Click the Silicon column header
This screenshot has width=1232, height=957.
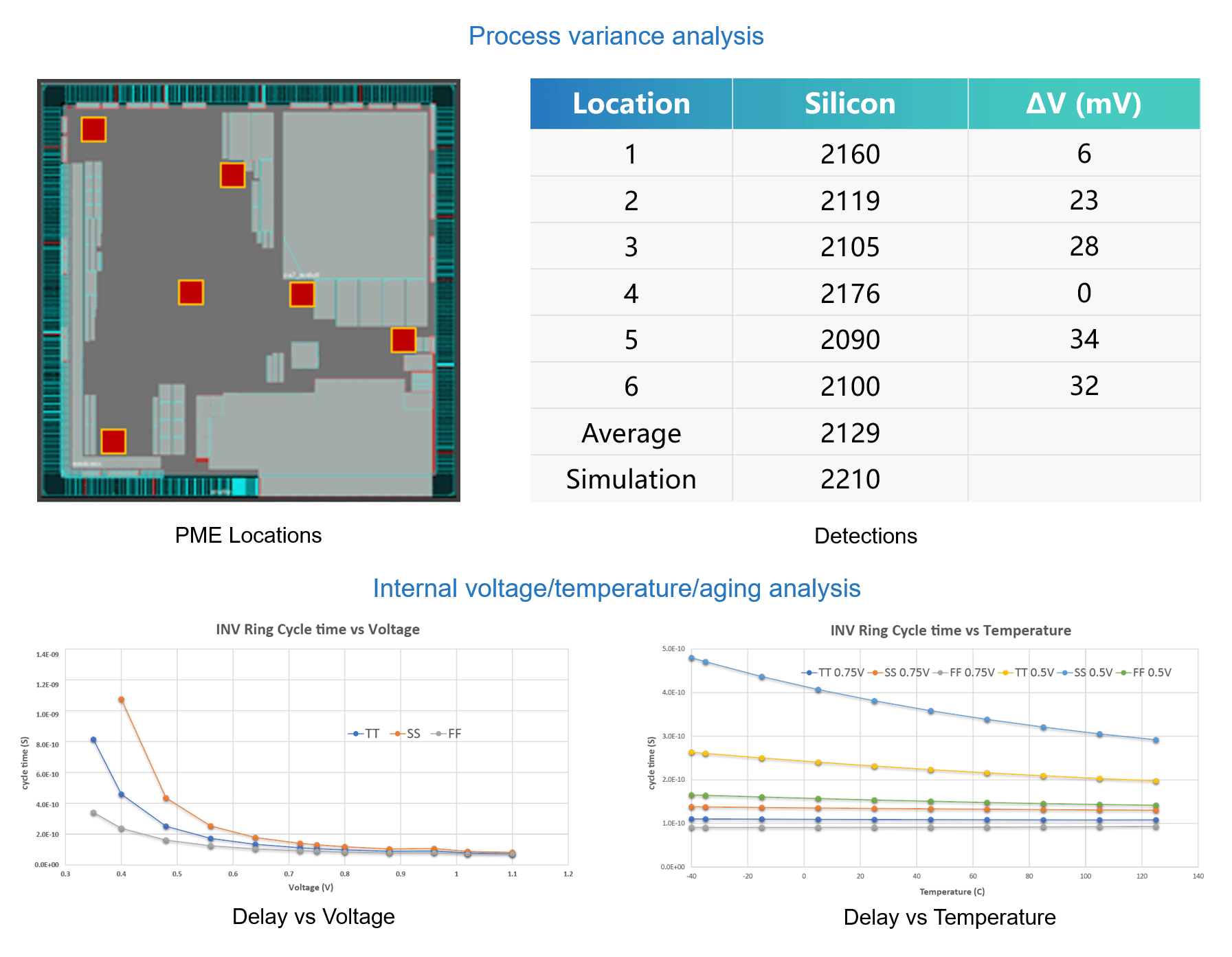coord(850,104)
